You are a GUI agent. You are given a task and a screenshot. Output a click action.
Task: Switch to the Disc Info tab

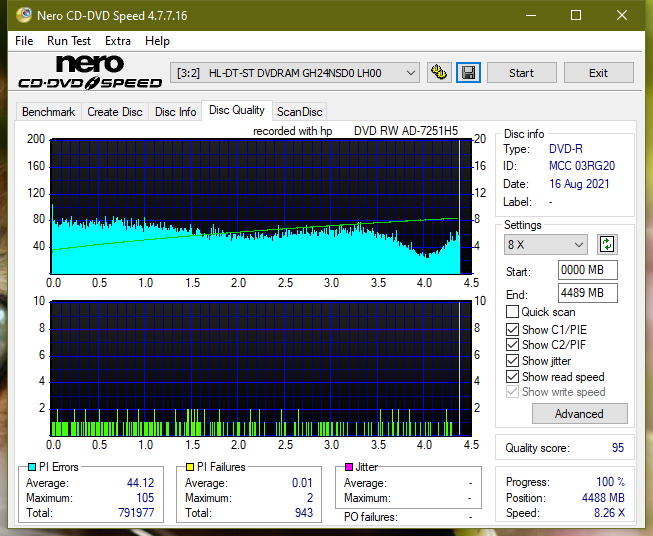(175, 112)
